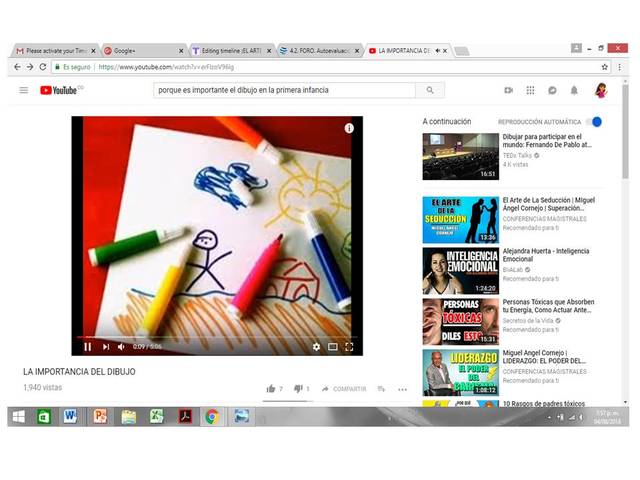640x480 pixels.
Task: Mute the YouTube tab audio icon
Action: tap(437, 51)
